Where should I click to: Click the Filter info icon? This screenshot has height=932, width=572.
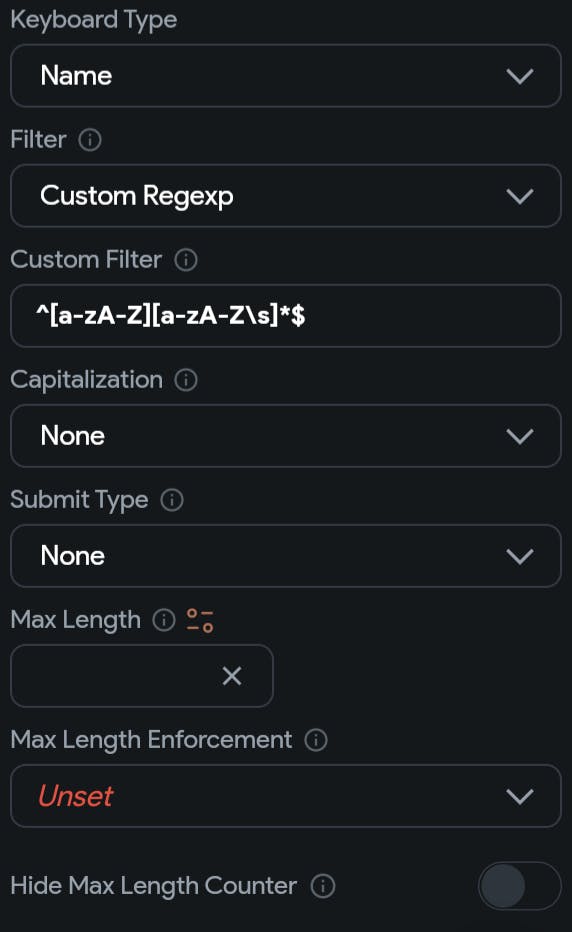pyautogui.click(x=90, y=140)
